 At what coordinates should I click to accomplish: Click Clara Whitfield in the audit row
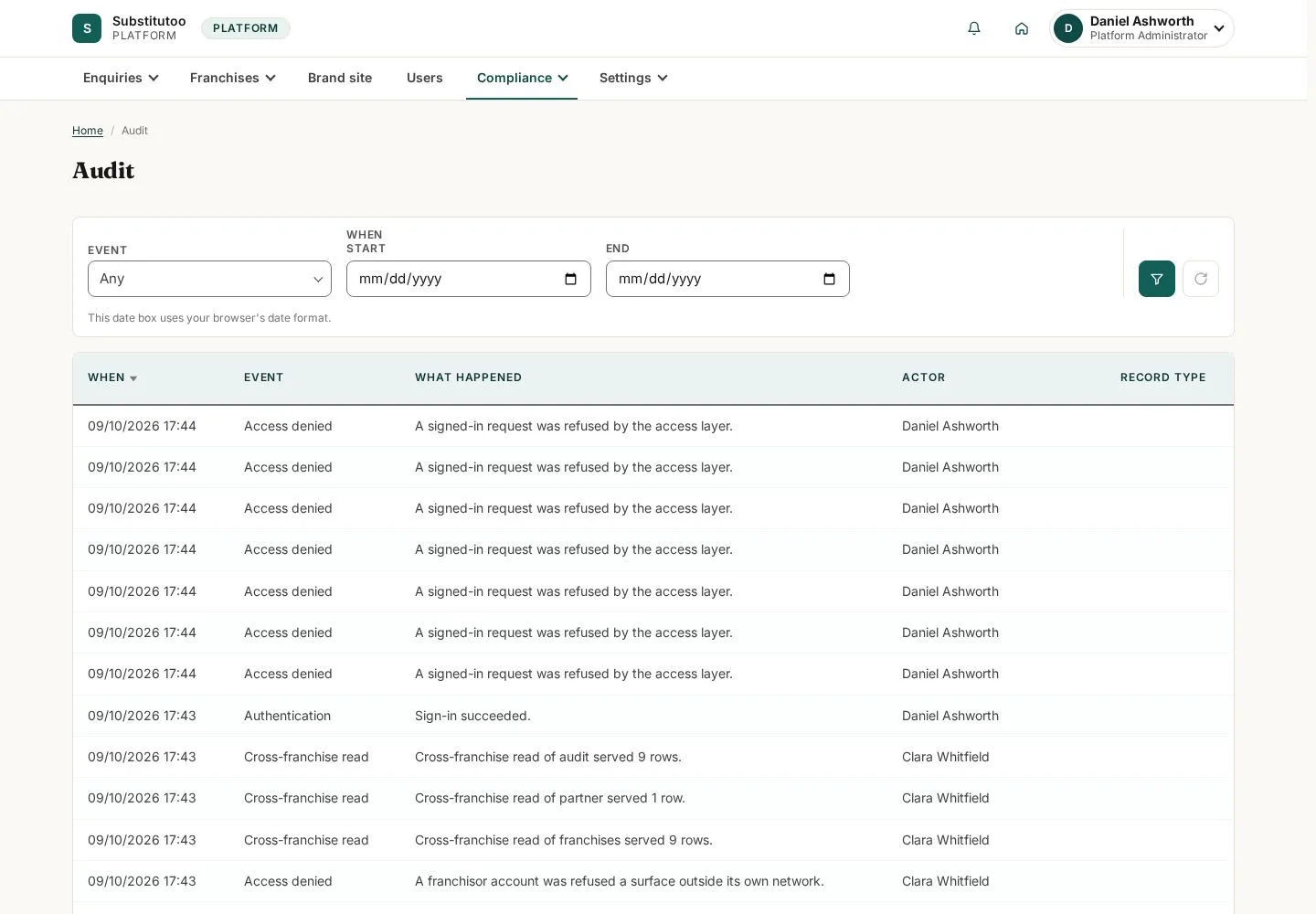pos(946,757)
